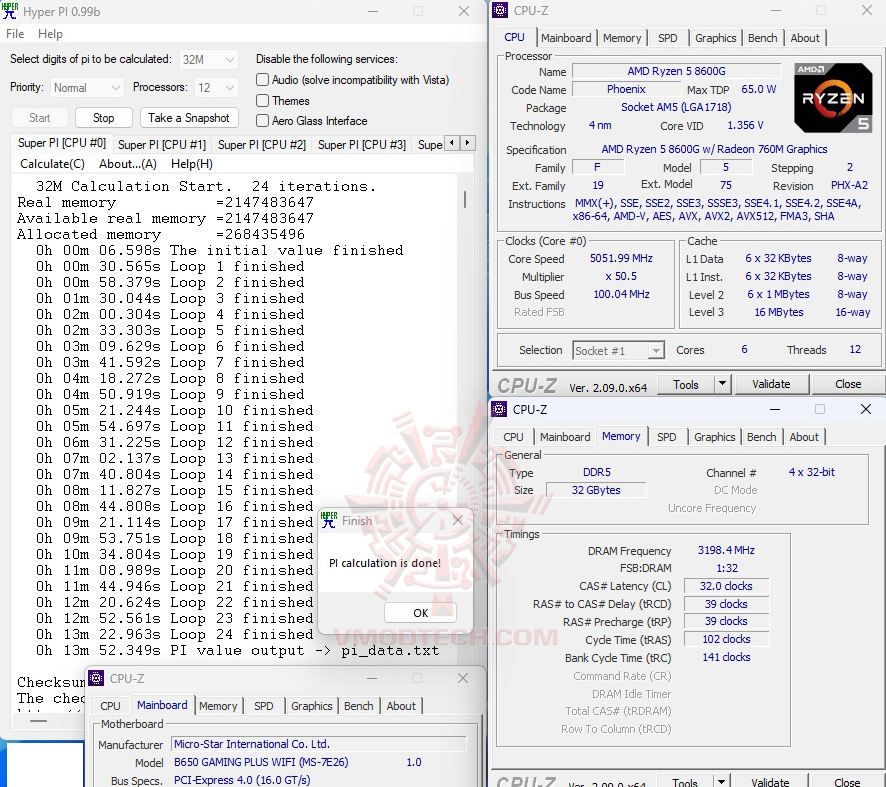Click the AMD Ryzen 5 logo image
886x787 pixels.
833,98
